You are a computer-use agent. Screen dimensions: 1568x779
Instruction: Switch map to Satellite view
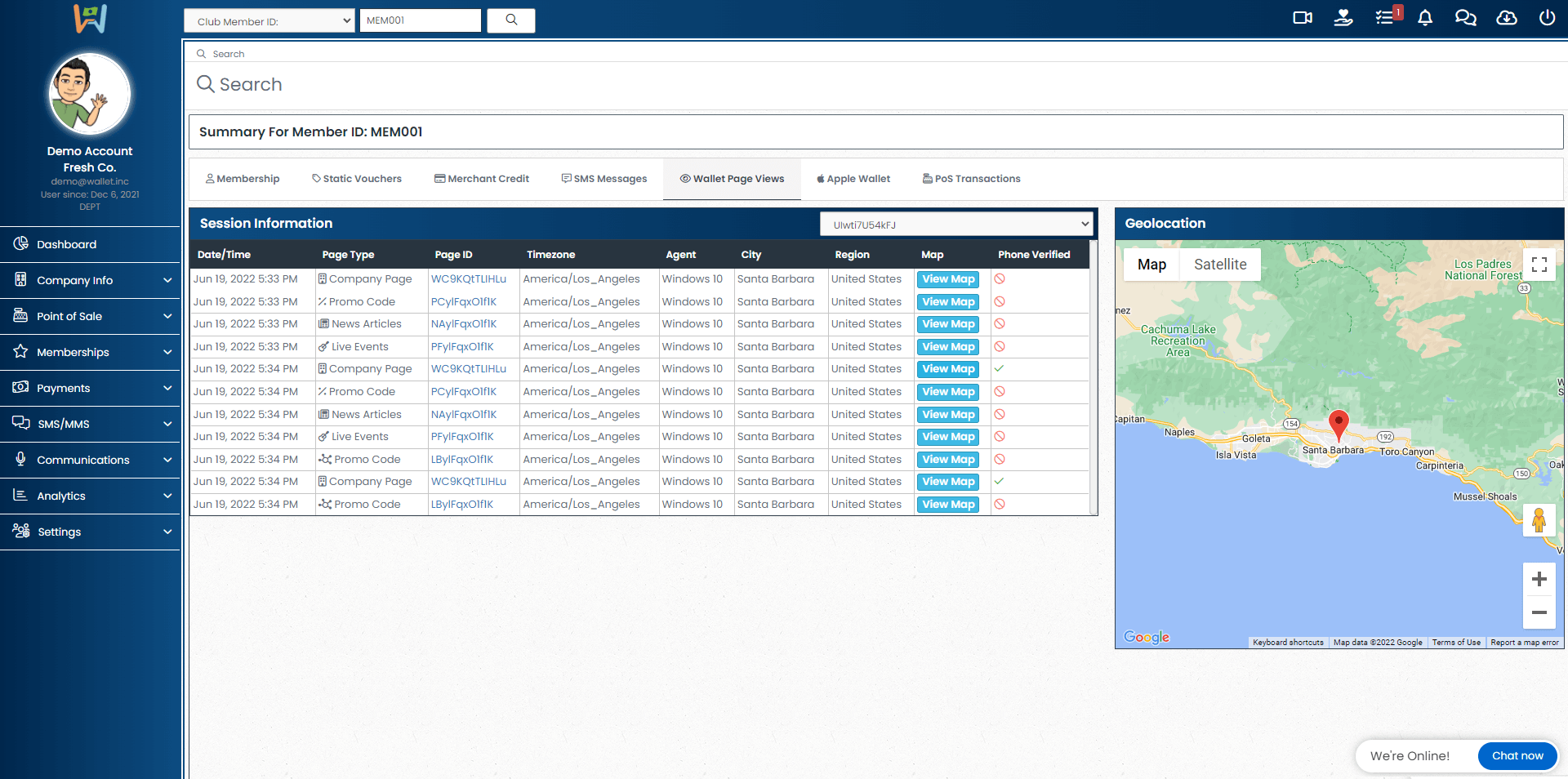click(1219, 265)
